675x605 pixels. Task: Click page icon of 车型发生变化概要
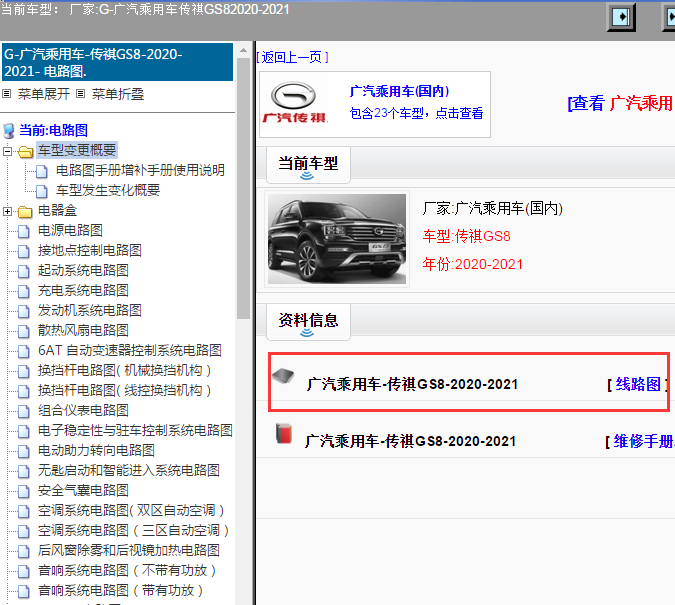click(x=42, y=191)
